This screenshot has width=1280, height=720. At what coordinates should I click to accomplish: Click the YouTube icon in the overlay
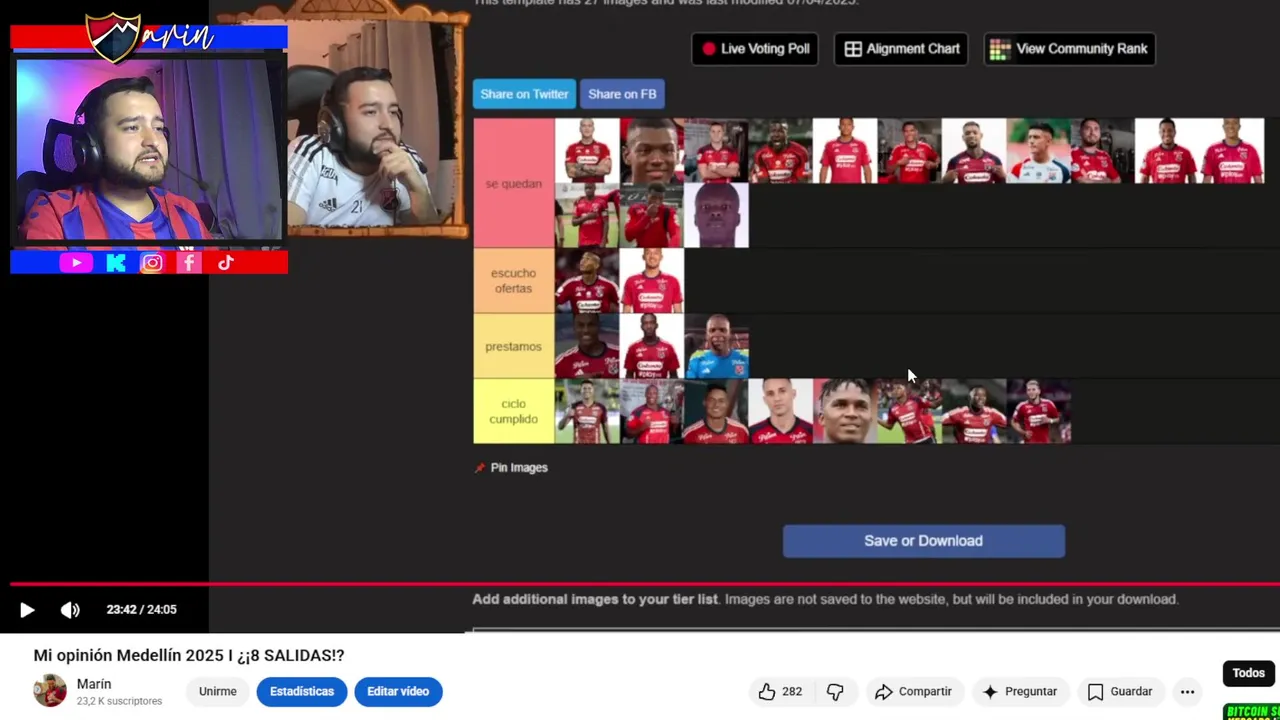(75, 263)
